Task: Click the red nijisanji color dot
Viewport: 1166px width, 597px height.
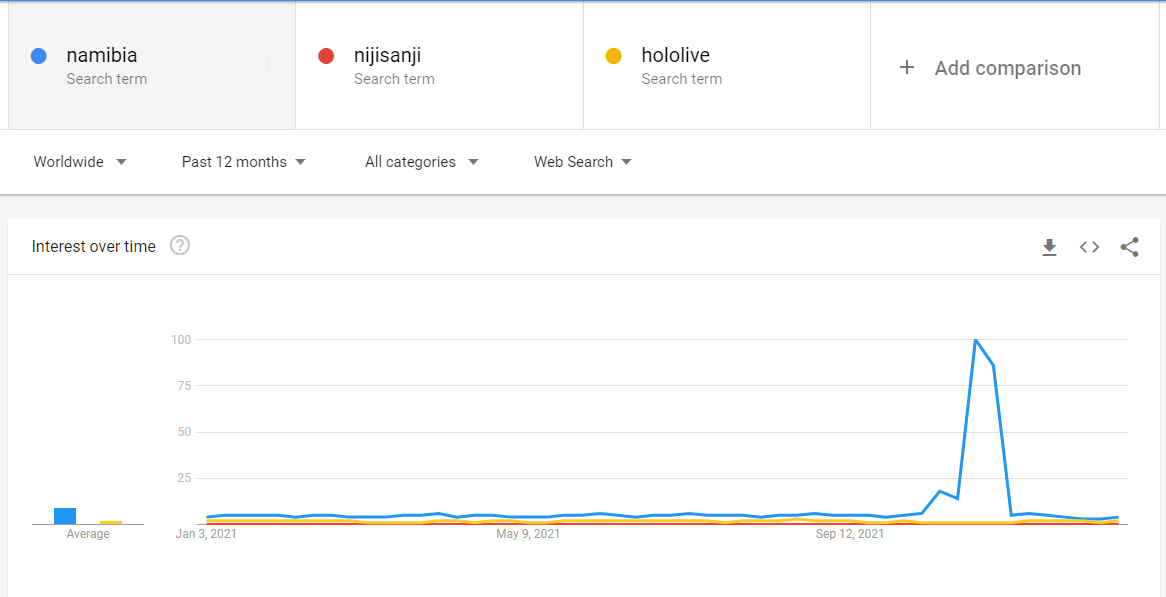Action: click(x=326, y=56)
